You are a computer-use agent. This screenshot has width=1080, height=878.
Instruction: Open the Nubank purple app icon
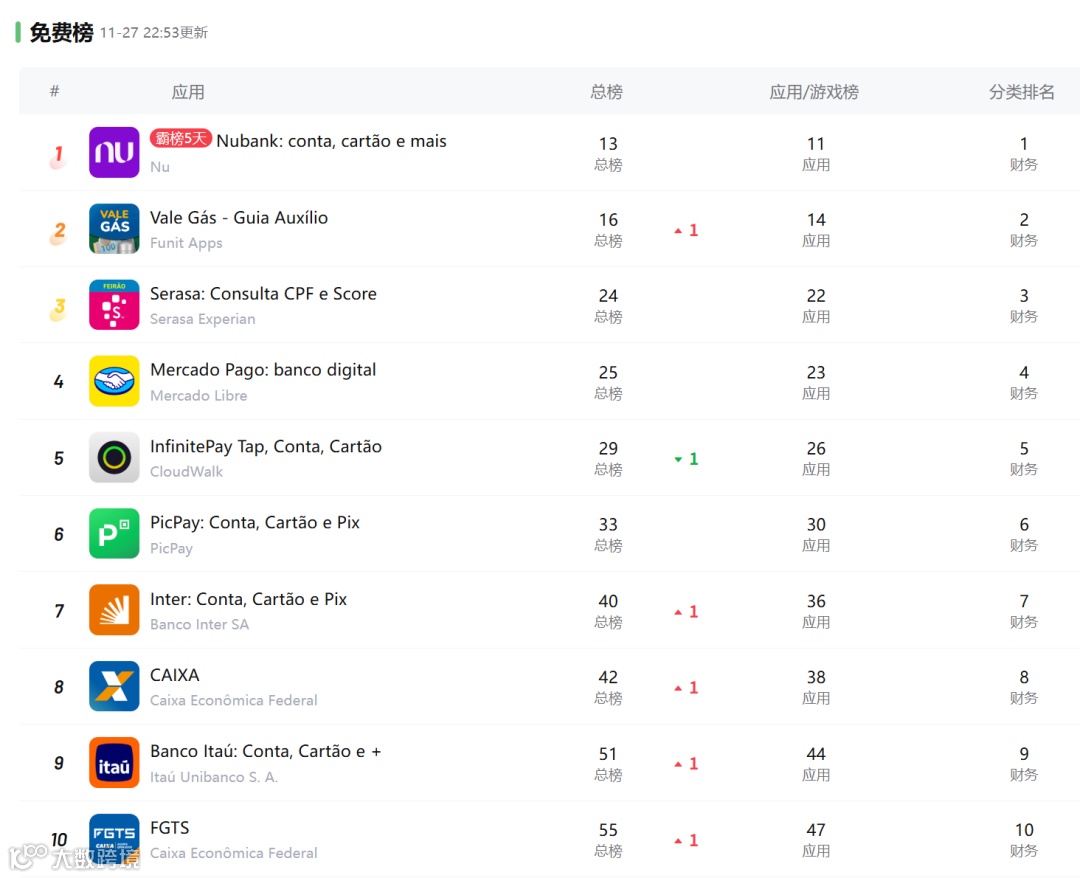[x=114, y=152]
